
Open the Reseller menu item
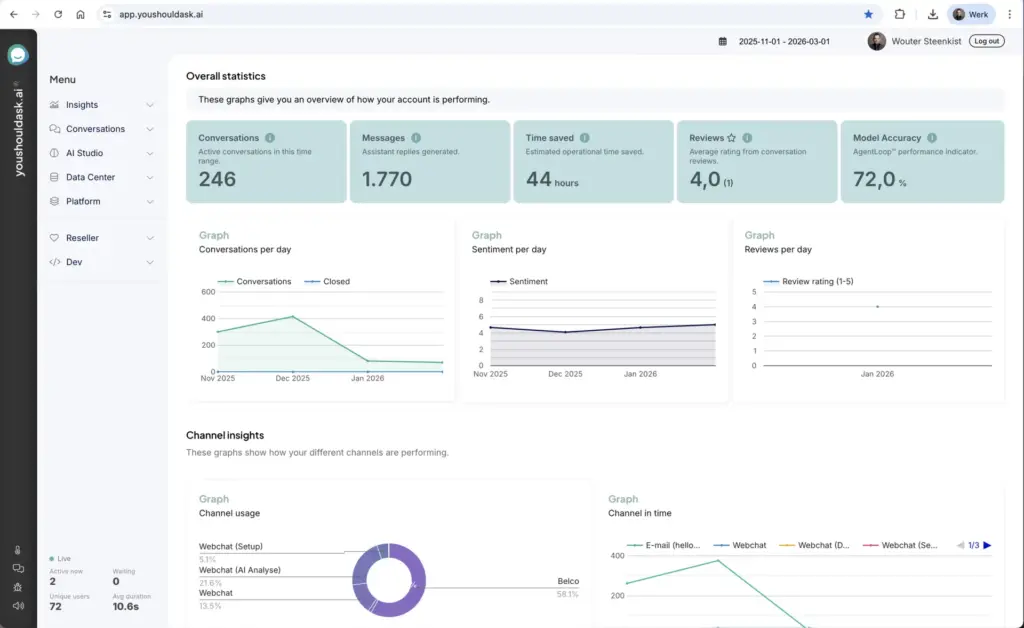click(x=82, y=238)
